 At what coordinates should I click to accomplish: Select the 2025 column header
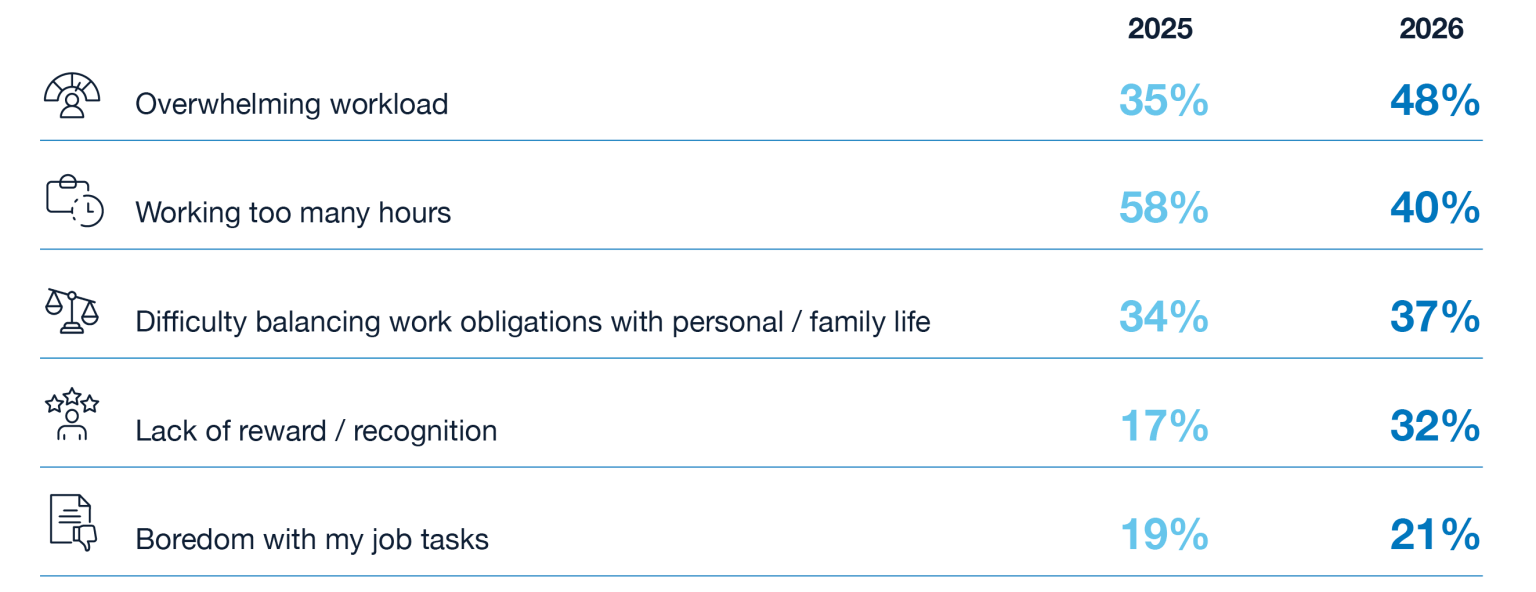(x=1160, y=30)
